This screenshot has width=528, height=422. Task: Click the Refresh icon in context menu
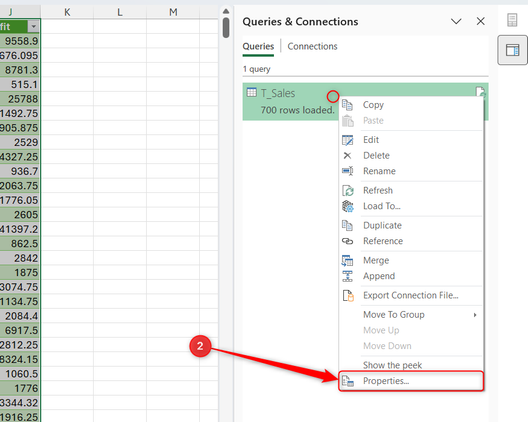[x=348, y=191]
